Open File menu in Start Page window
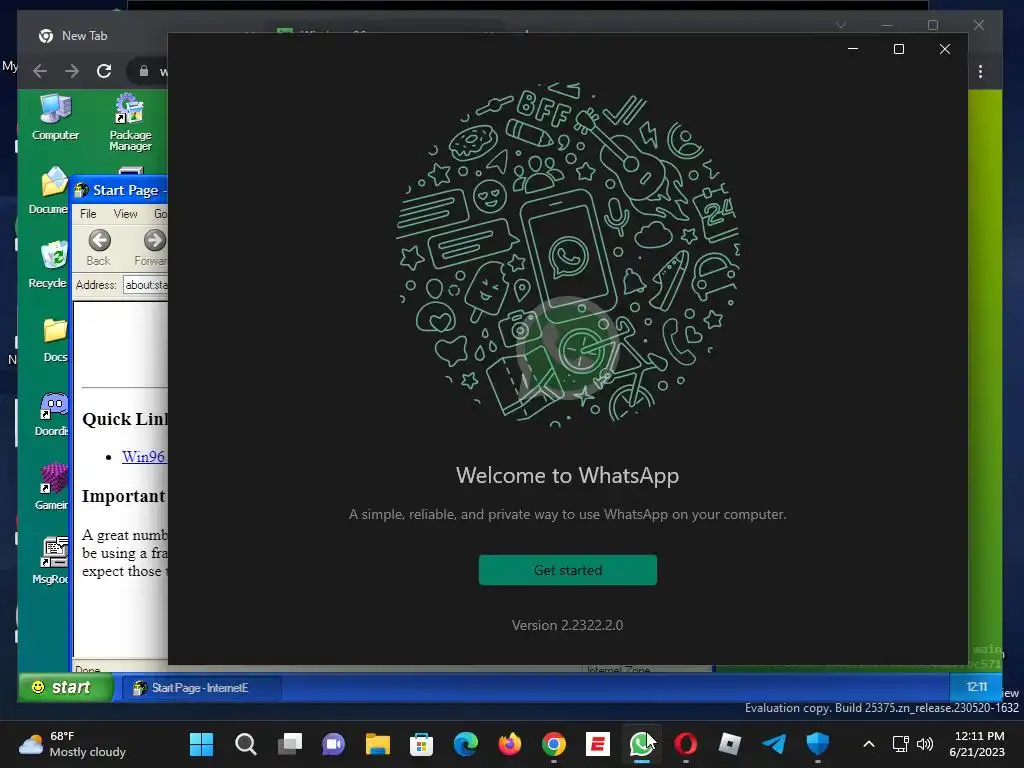Screen dimensions: 1024x768 pos(88,214)
